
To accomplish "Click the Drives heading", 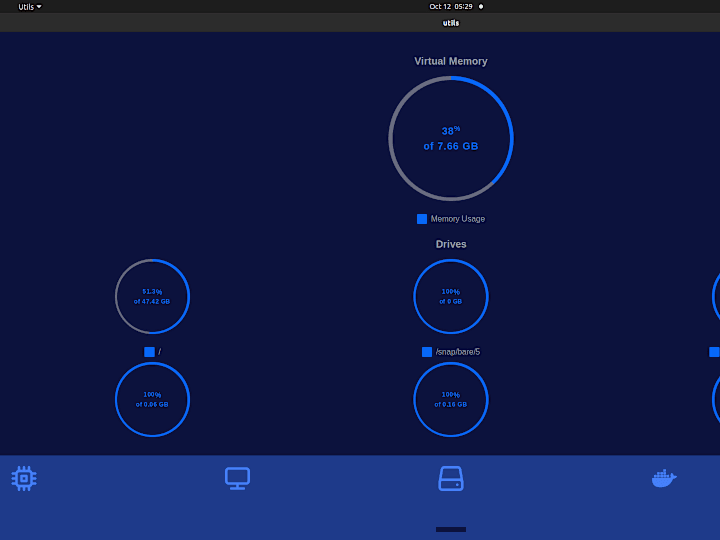I will point(451,244).
